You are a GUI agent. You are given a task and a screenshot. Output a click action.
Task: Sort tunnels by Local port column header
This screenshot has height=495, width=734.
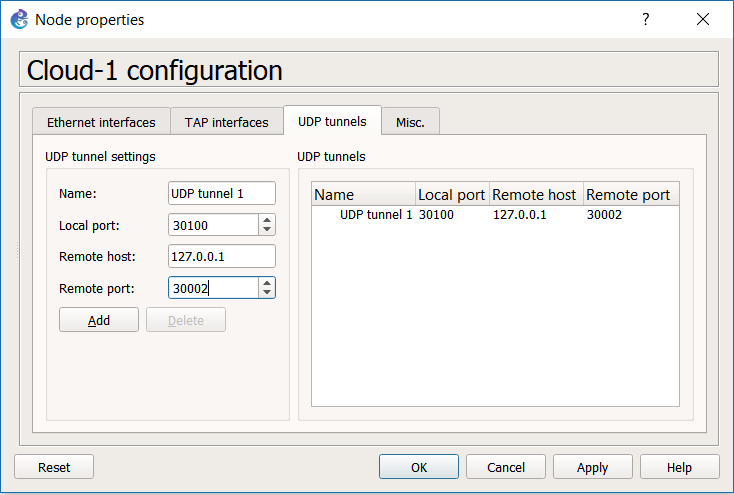tap(452, 194)
